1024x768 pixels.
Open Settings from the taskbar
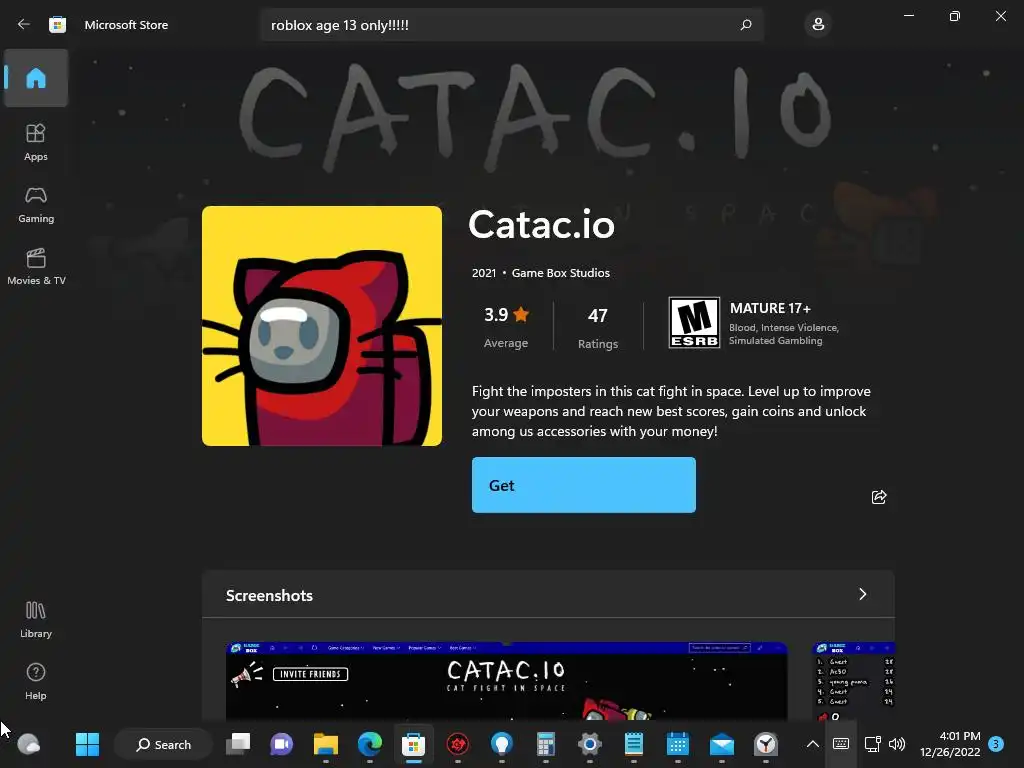click(x=590, y=744)
